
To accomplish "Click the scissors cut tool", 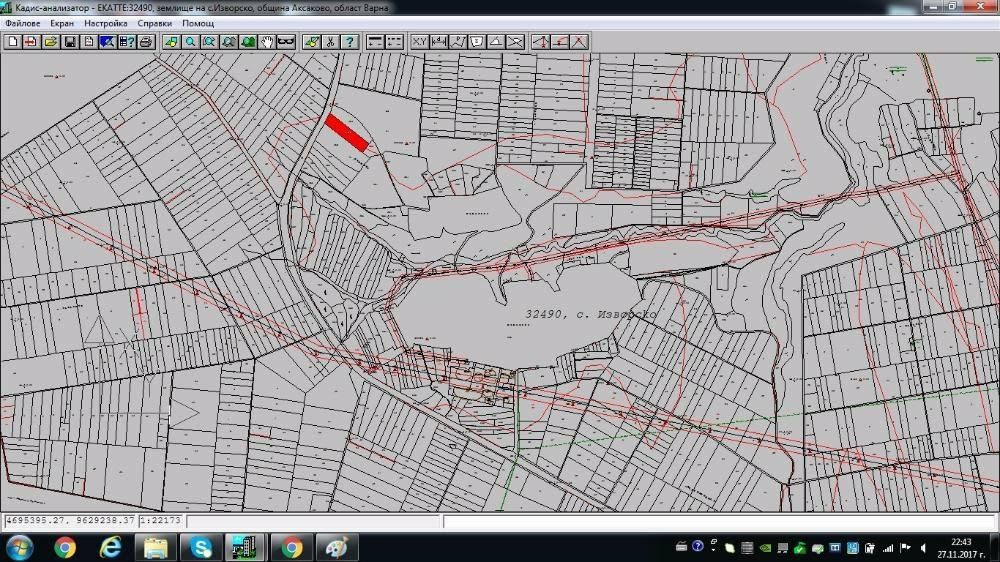I will coord(330,42).
